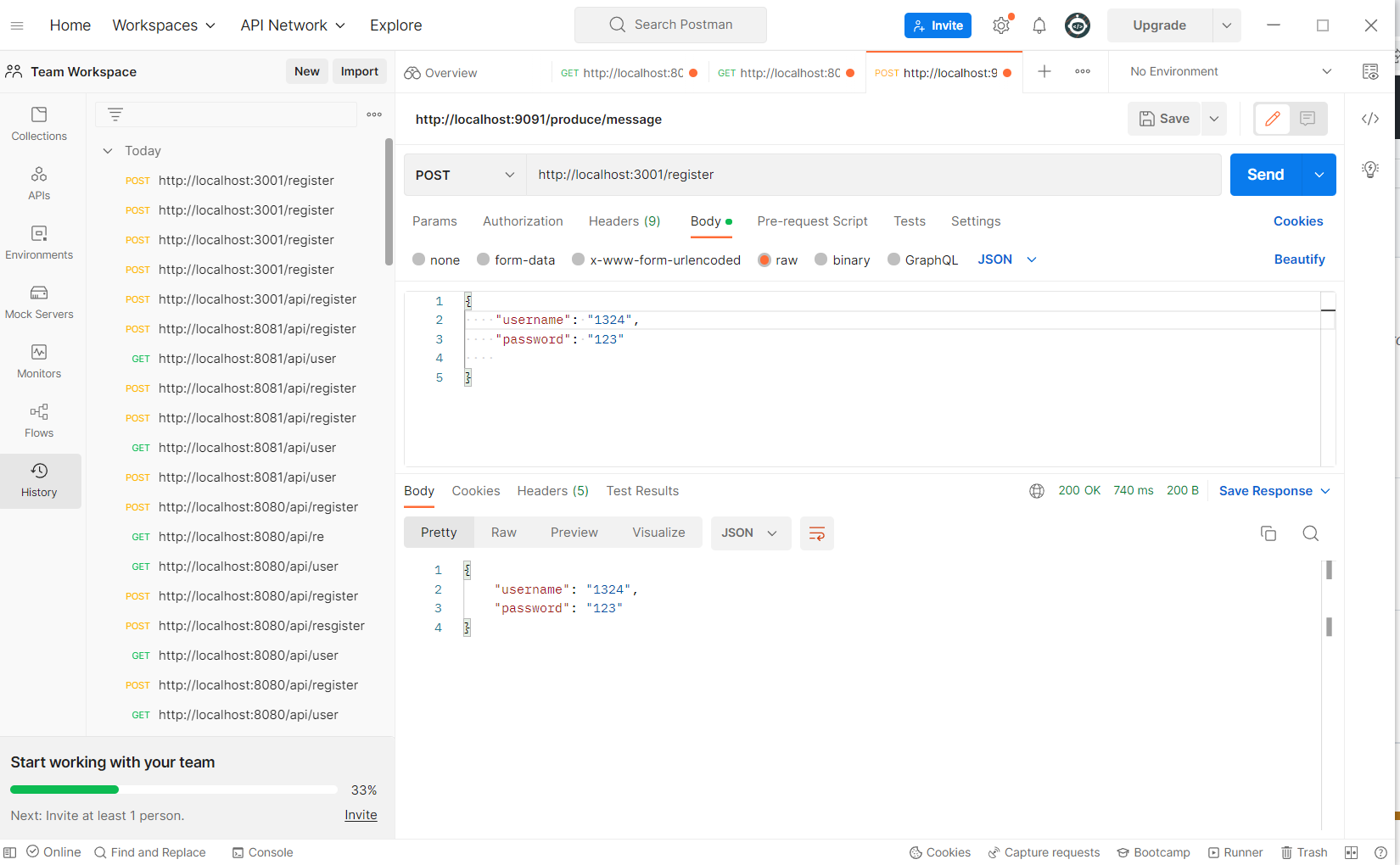
Task: Open the POST method dropdown
Action: (x=465, y=175)
